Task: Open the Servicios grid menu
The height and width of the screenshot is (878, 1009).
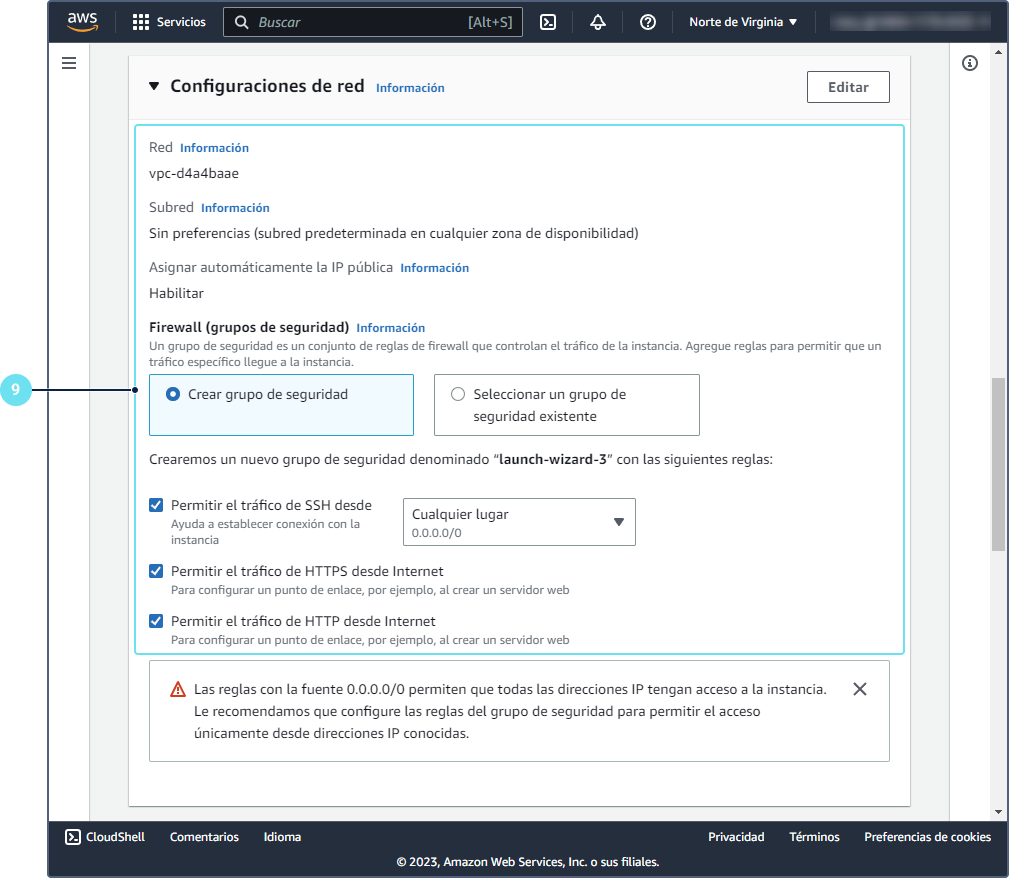Action: pos(169,22)
